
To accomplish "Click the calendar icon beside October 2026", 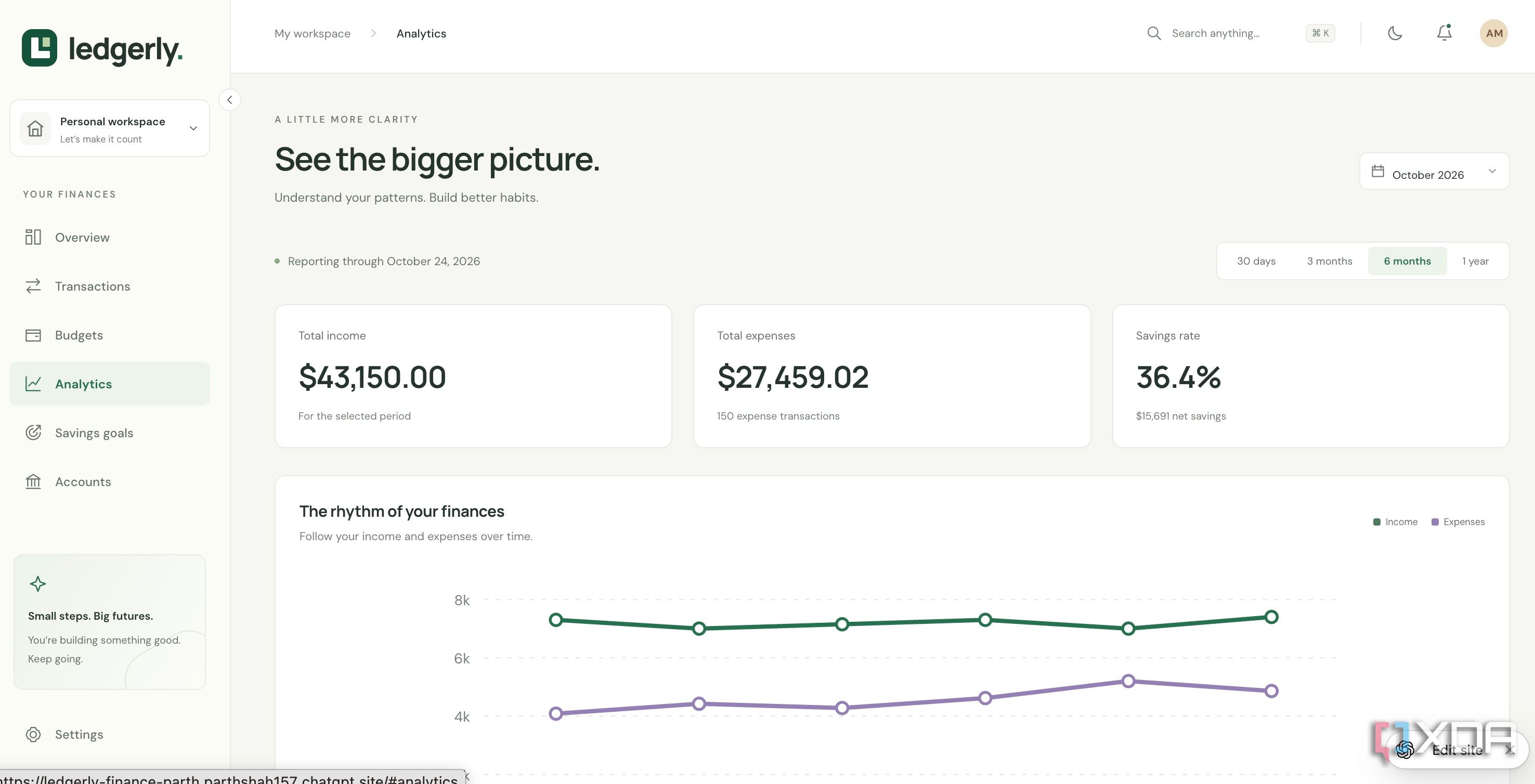I will (x=1377, y=171).
